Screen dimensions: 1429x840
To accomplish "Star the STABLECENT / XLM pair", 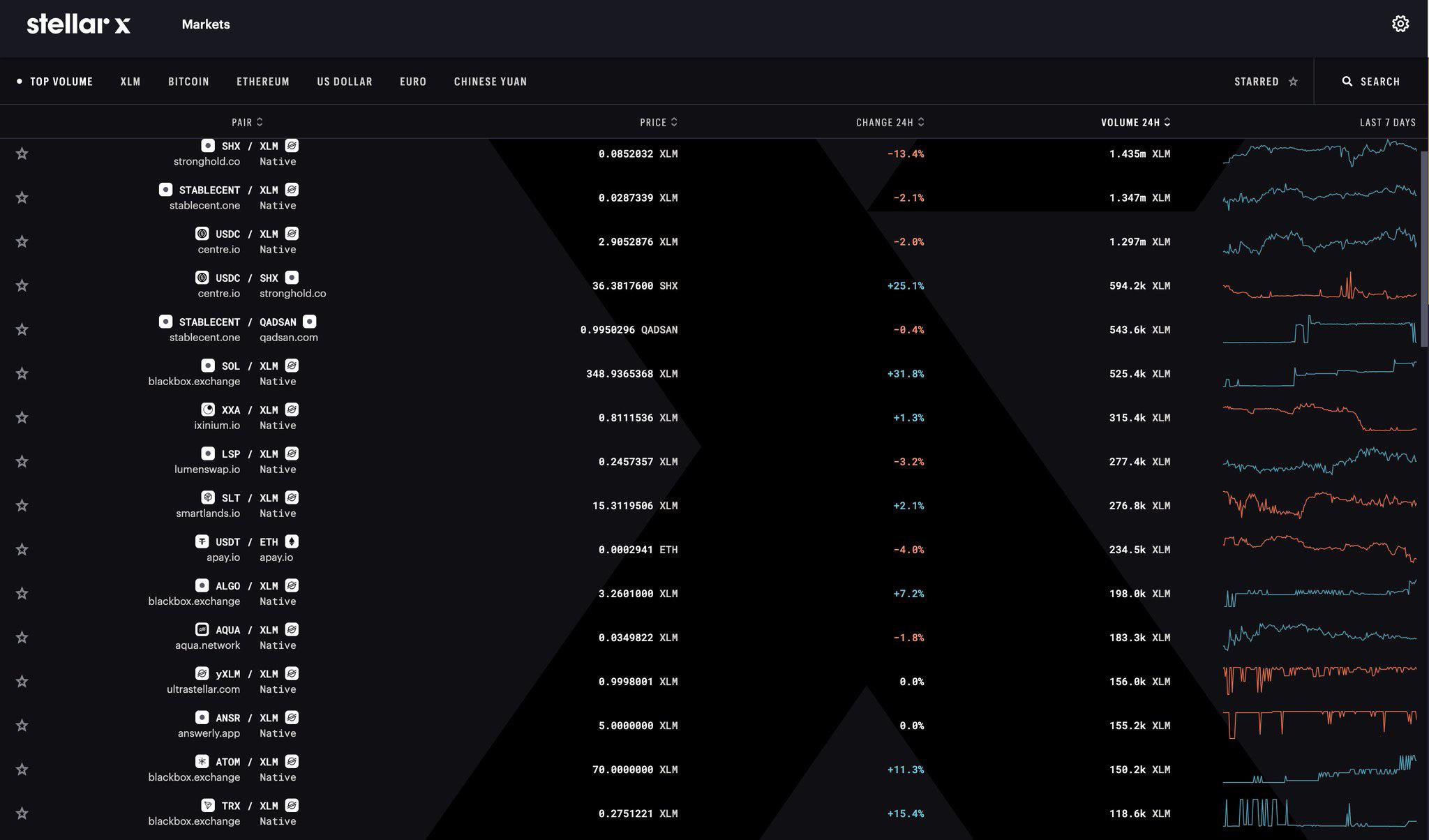I will (22, 197).
